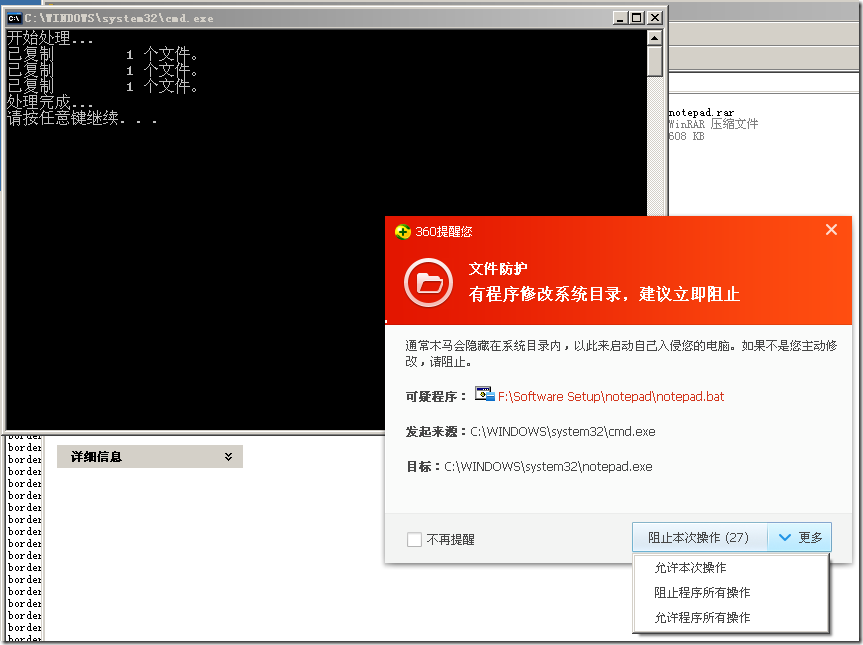Click the 处理完成 line in cmd
Screen dimensions: 863x645
click(50, 102)
